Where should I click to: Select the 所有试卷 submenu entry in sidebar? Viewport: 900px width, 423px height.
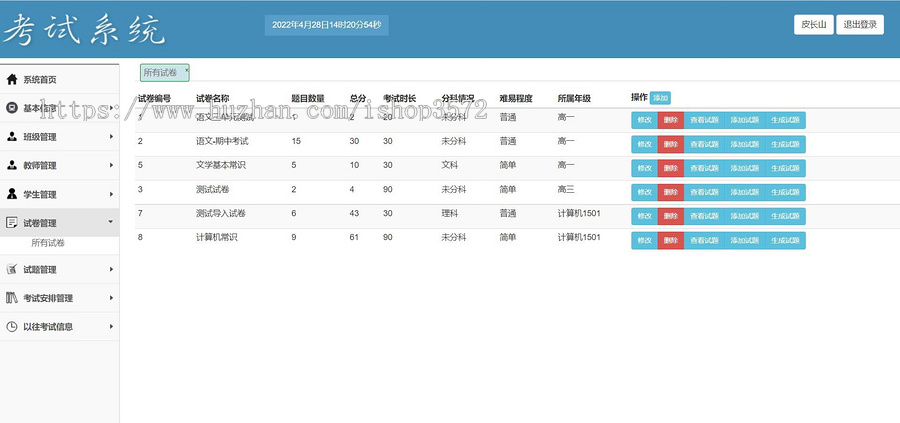(x=48, y=243)
